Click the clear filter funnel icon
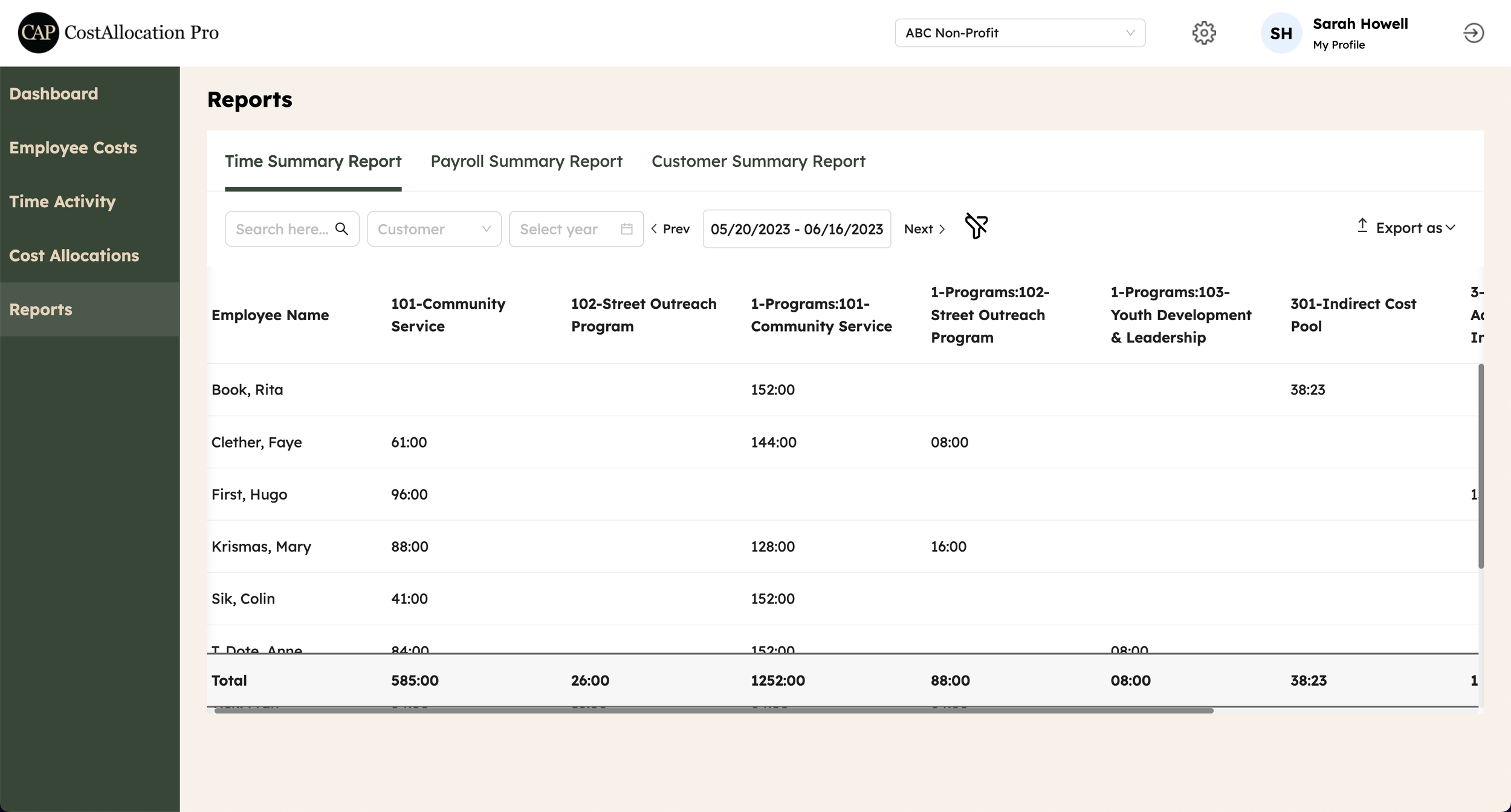 pos(976,227)
